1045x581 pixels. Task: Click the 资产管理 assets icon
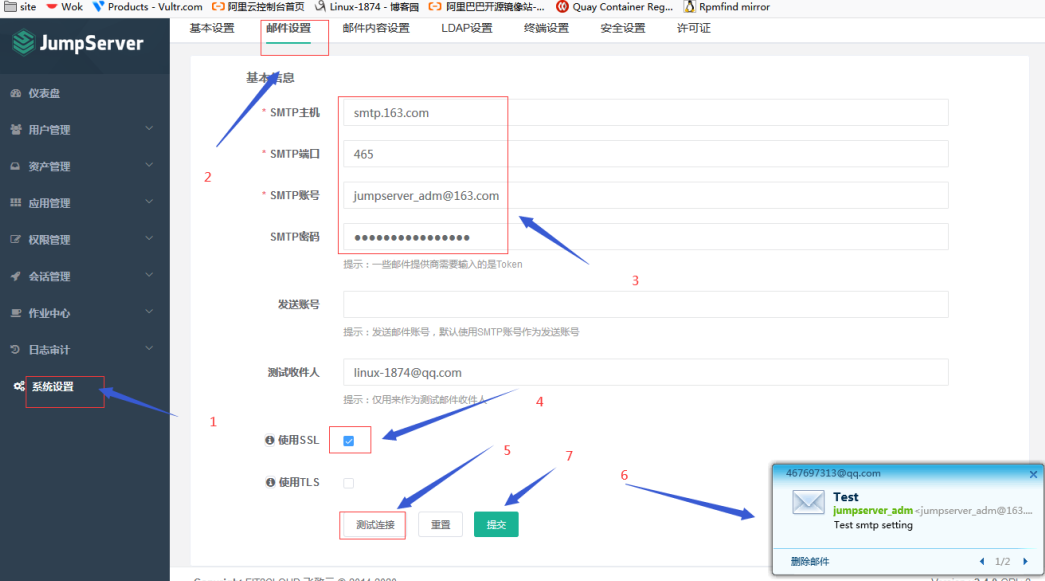click(15, 167)
